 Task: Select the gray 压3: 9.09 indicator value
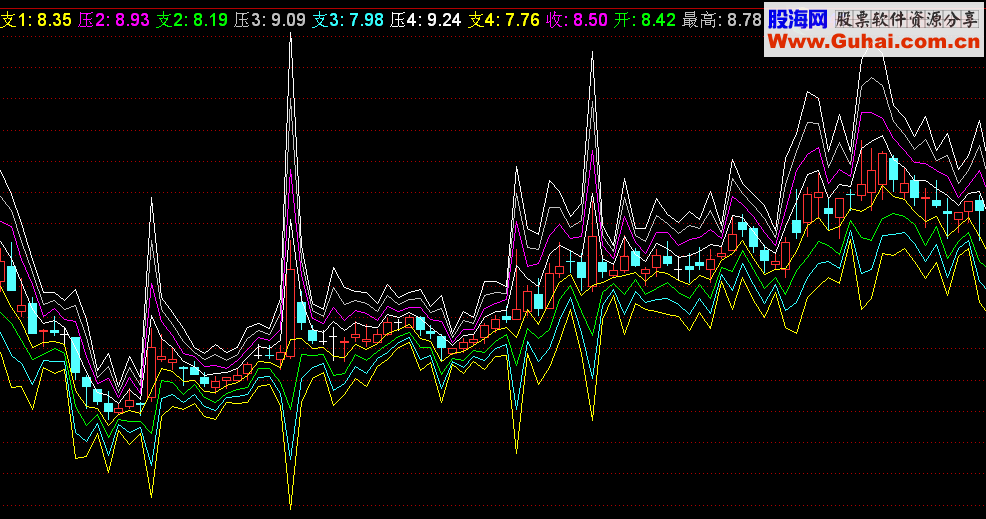pos(270,20)
